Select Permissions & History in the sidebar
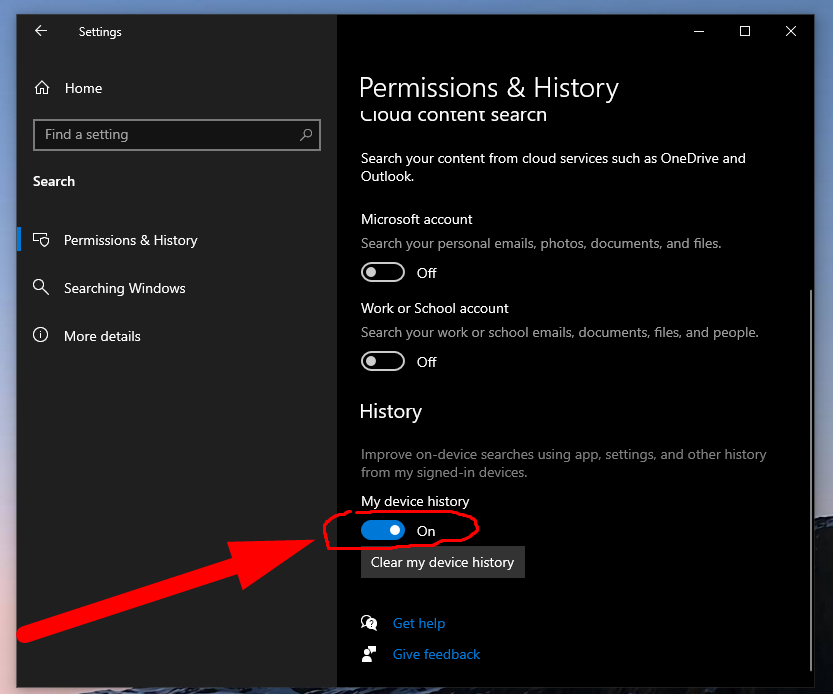833x694 pixels. 130,240
